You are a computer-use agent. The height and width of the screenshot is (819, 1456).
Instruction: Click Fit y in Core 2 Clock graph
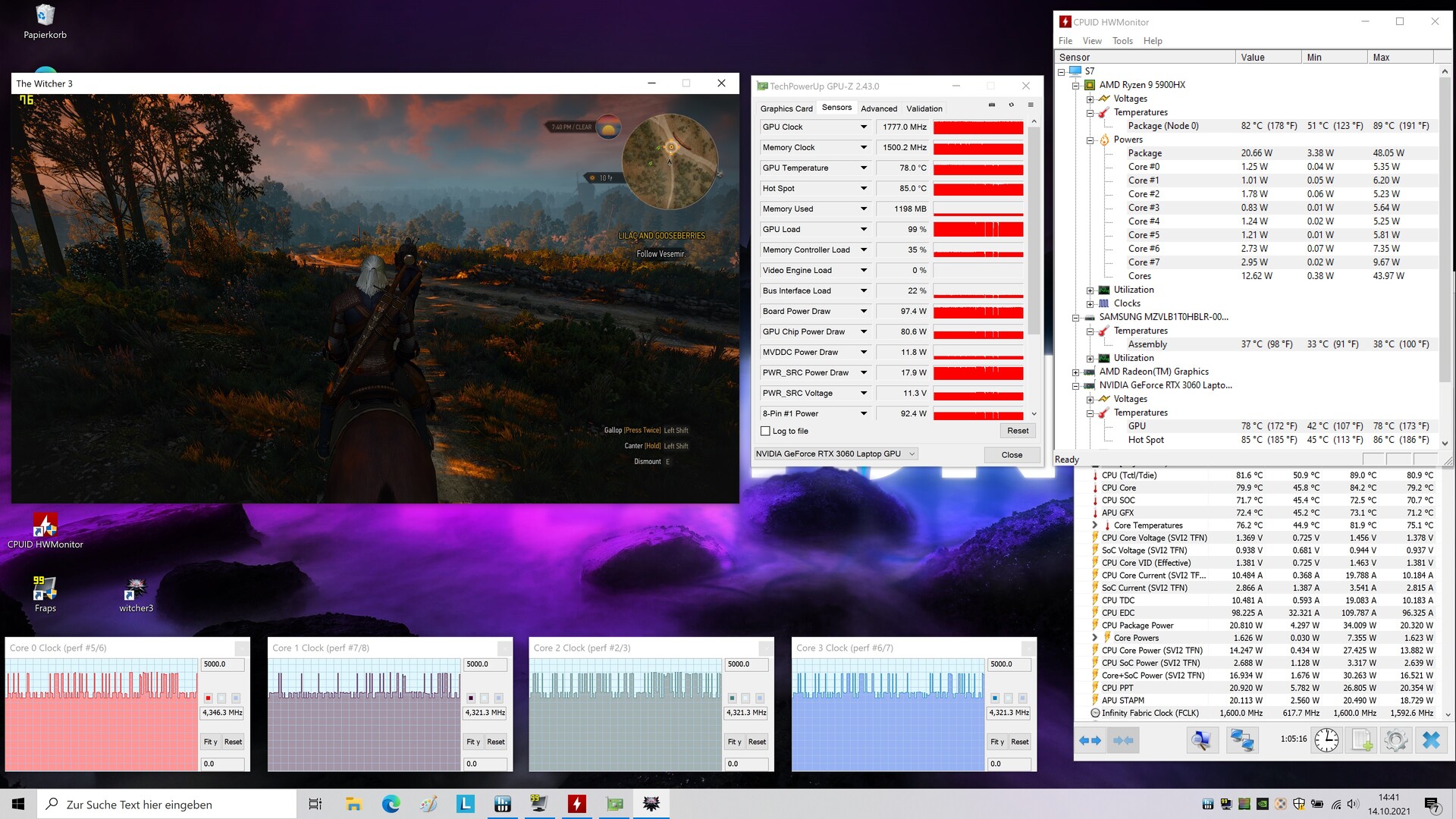pos(734,742)
